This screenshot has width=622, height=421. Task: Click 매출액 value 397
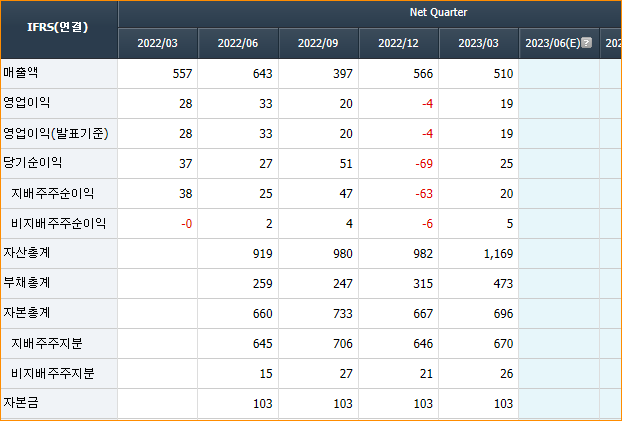point(343,73)
